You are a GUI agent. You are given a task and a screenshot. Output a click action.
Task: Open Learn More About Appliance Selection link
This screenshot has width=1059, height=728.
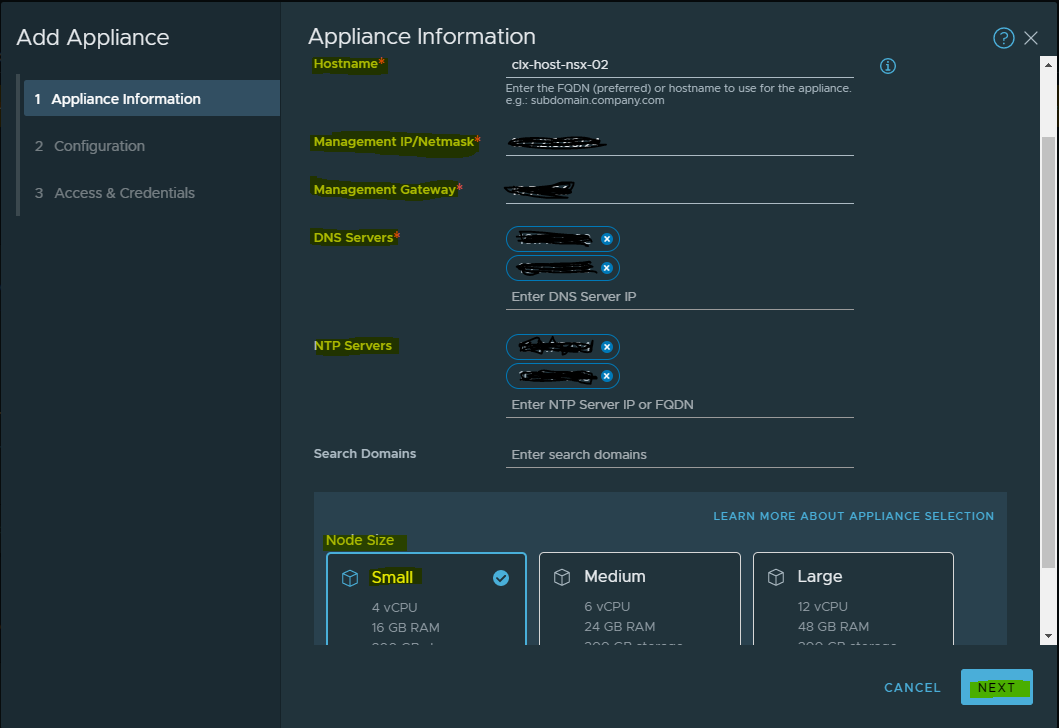854,516
